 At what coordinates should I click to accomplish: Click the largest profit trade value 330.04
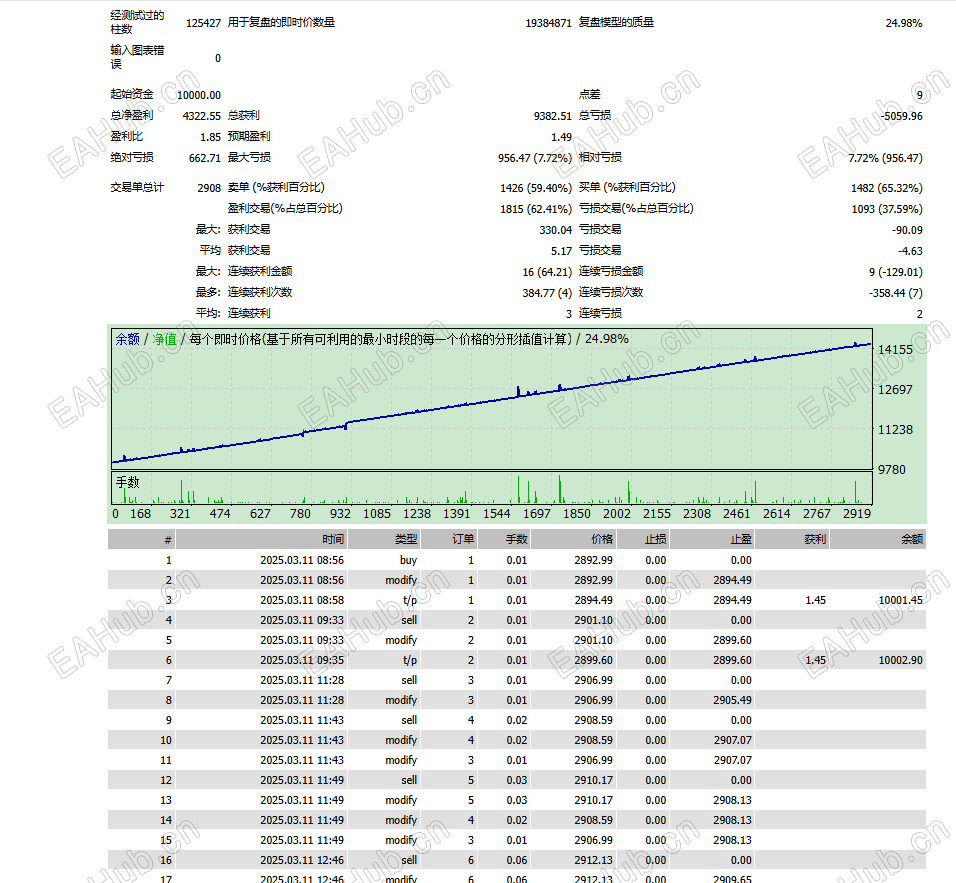555,230
